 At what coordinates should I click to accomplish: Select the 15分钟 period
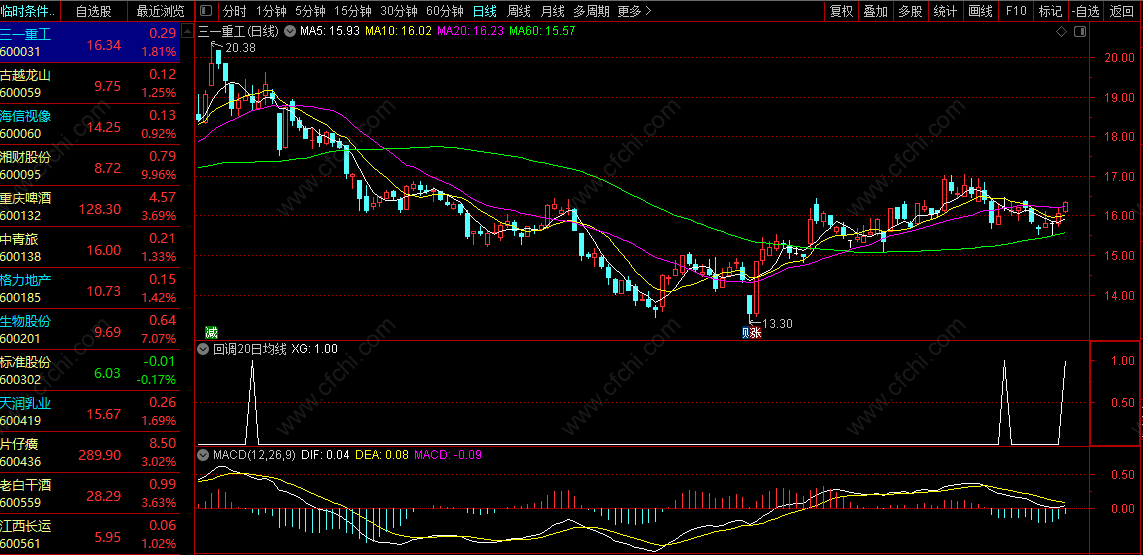click(353, 11)
